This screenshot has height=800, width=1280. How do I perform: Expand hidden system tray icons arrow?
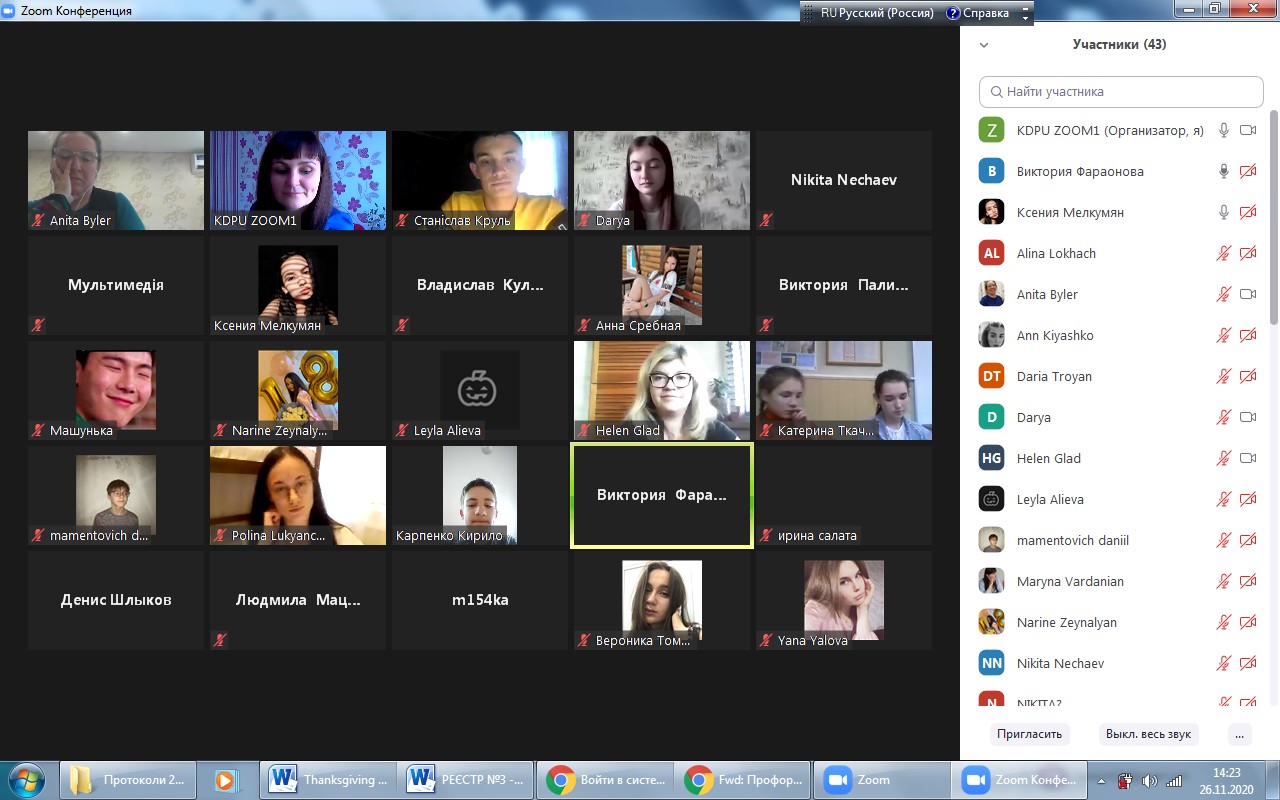1101,781
